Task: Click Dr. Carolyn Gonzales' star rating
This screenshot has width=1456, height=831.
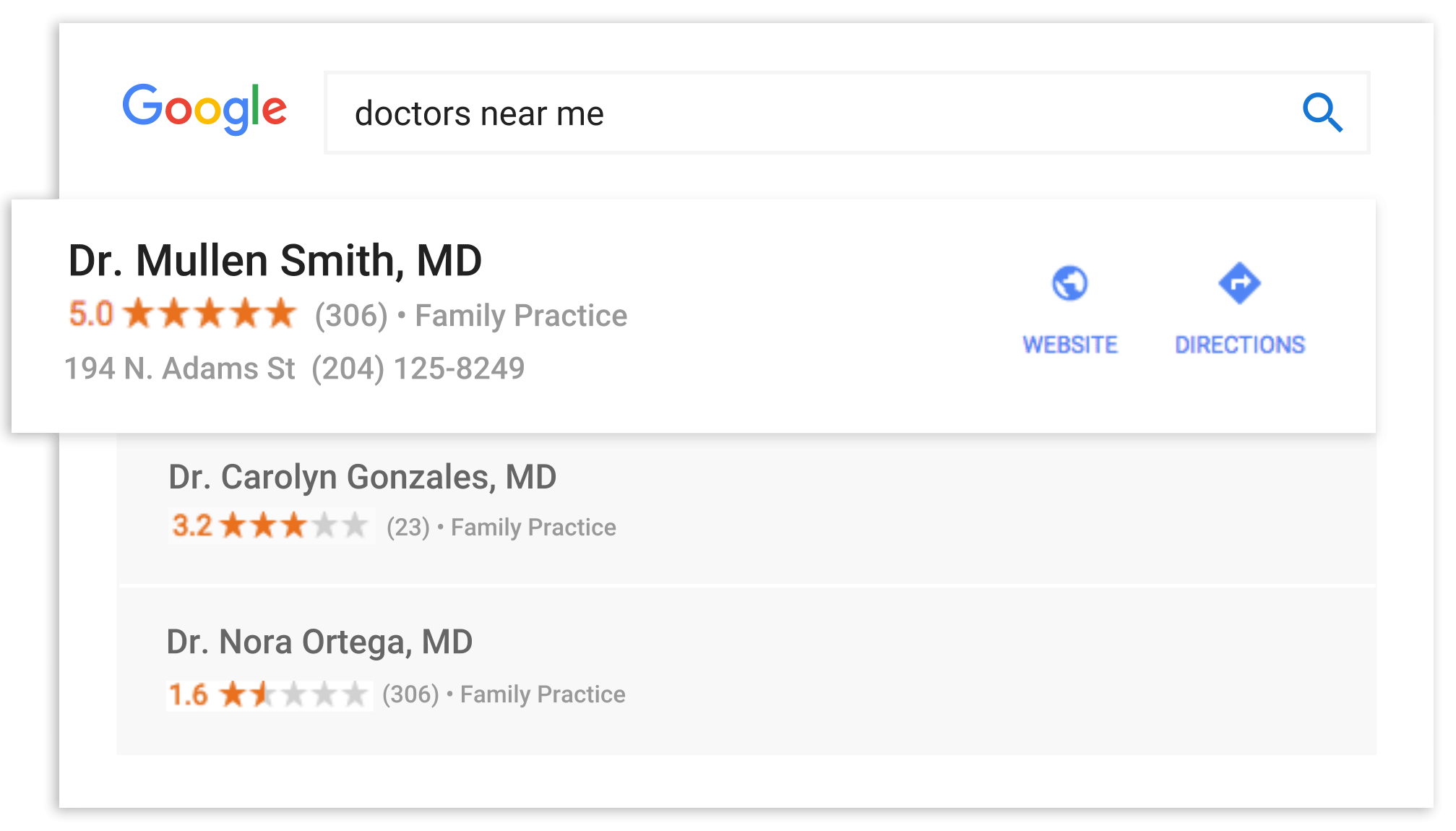Action: pyautogui.click(x=293, y=525)
